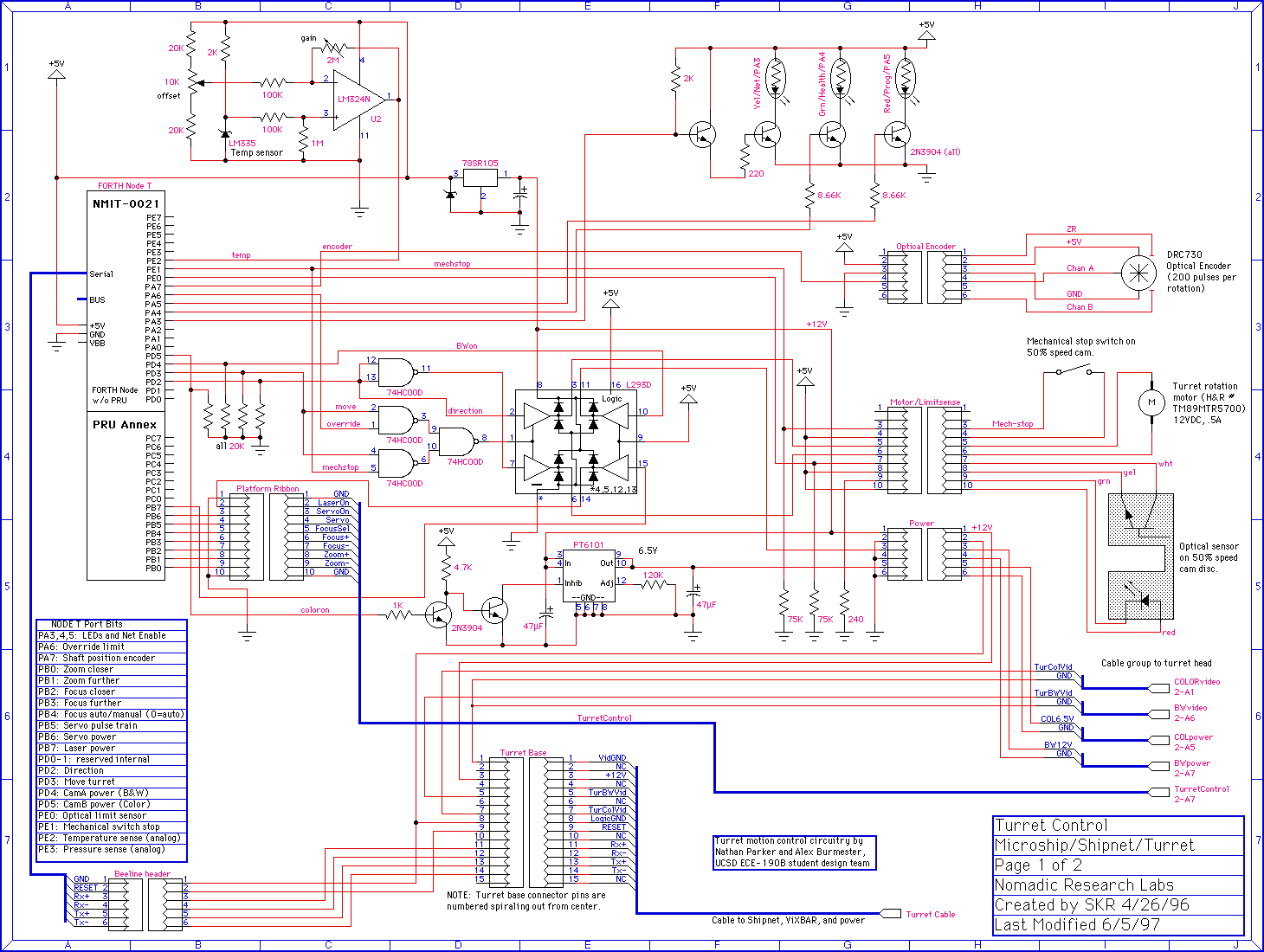Click the NMIT-0021 chip label

point(126,203)
